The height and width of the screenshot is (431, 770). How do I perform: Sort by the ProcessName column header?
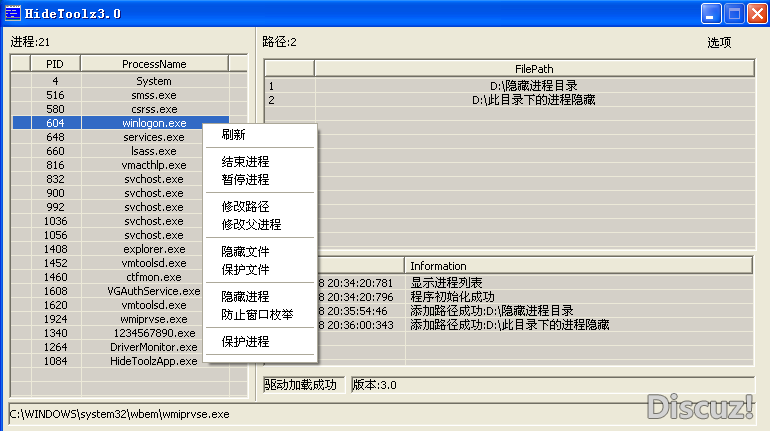tap(154, 64)
